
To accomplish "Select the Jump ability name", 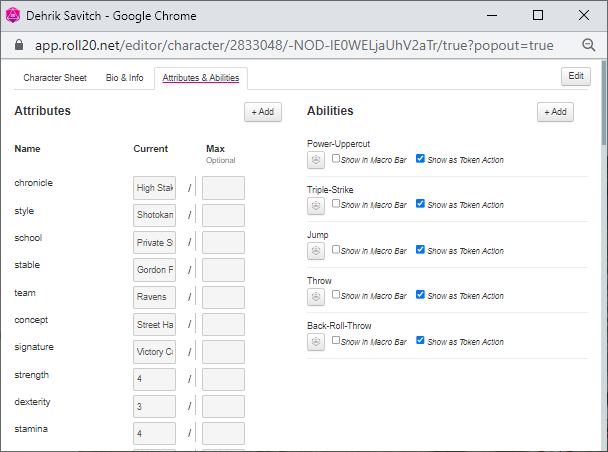I will click(317, 235).
